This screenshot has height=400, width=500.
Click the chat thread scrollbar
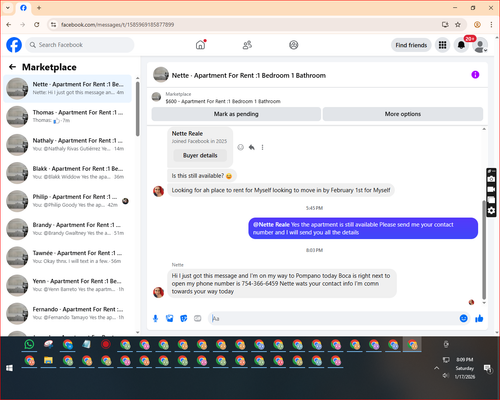click(x=484, y=250)
